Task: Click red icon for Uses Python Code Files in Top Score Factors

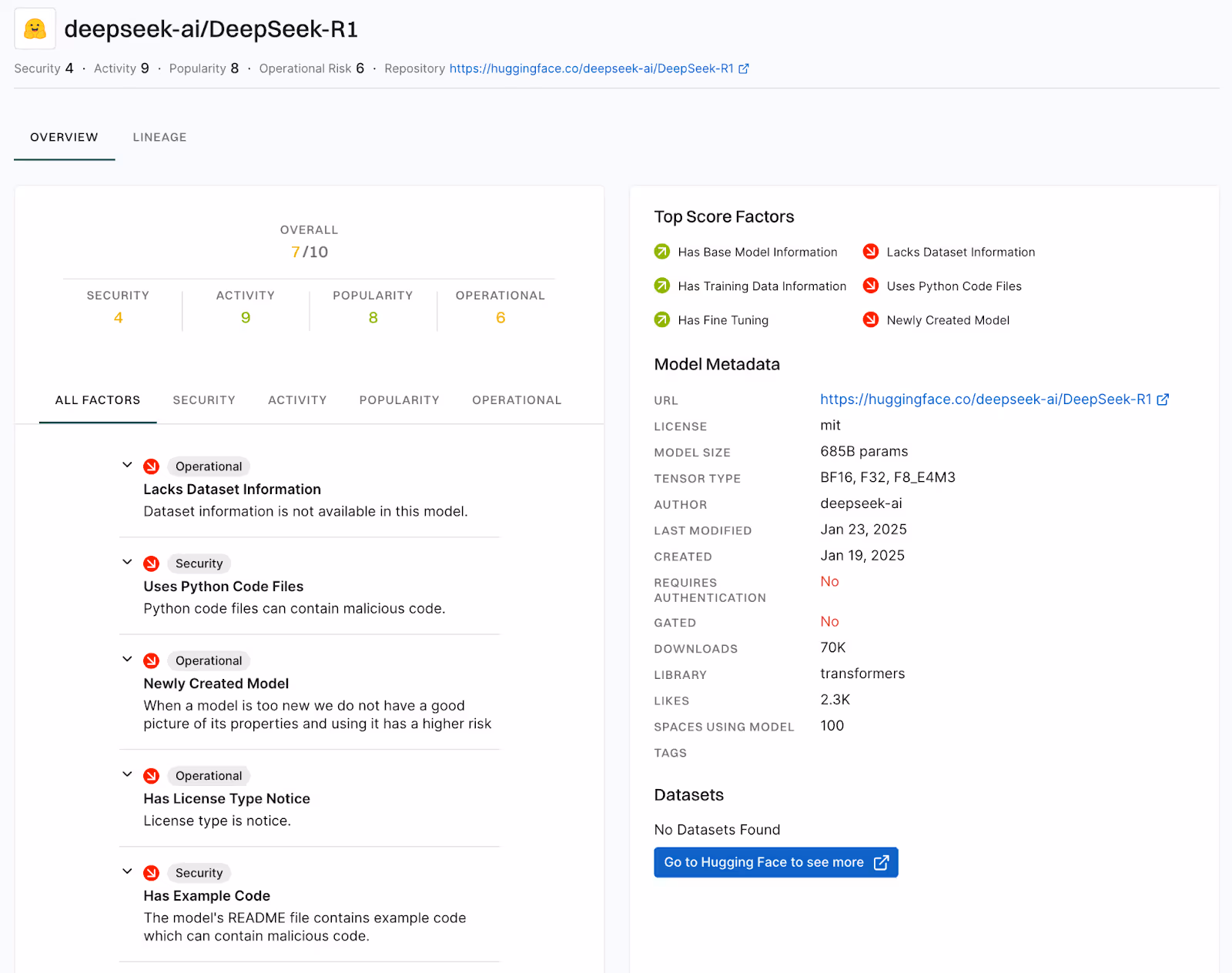Action: click(871, 286)
